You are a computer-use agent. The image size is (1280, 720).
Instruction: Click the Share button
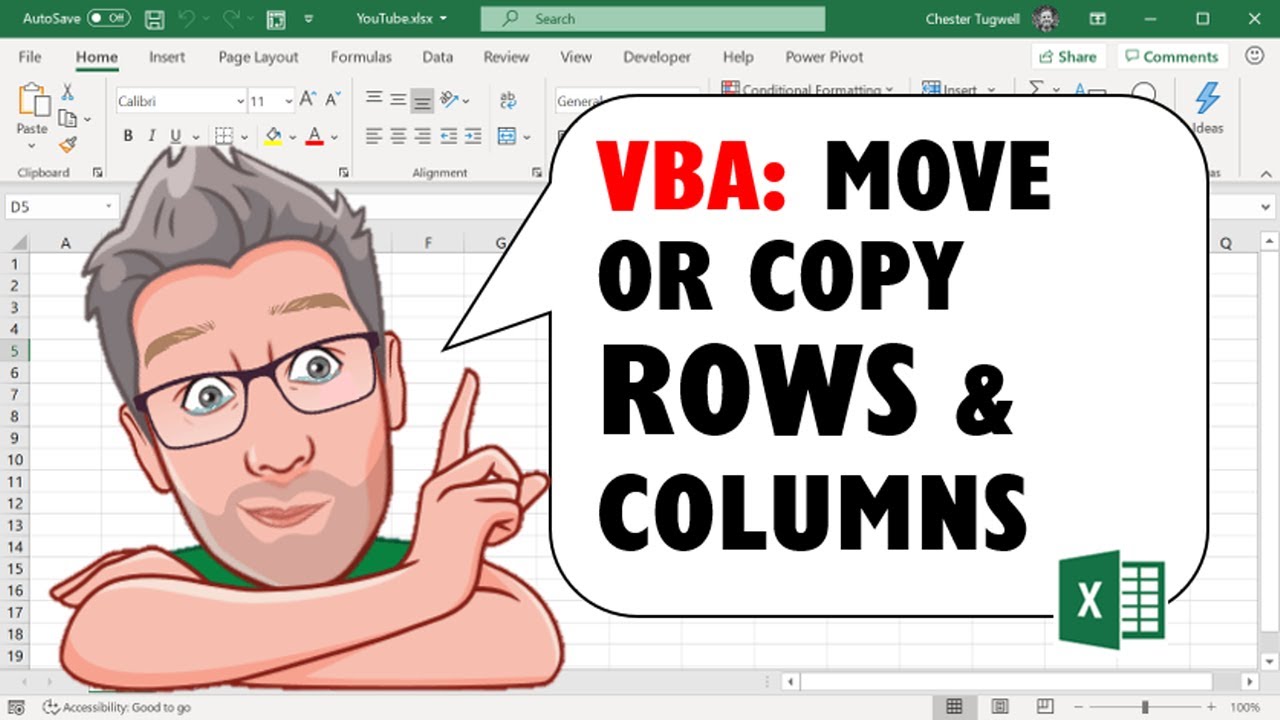tap(1069, 57)
